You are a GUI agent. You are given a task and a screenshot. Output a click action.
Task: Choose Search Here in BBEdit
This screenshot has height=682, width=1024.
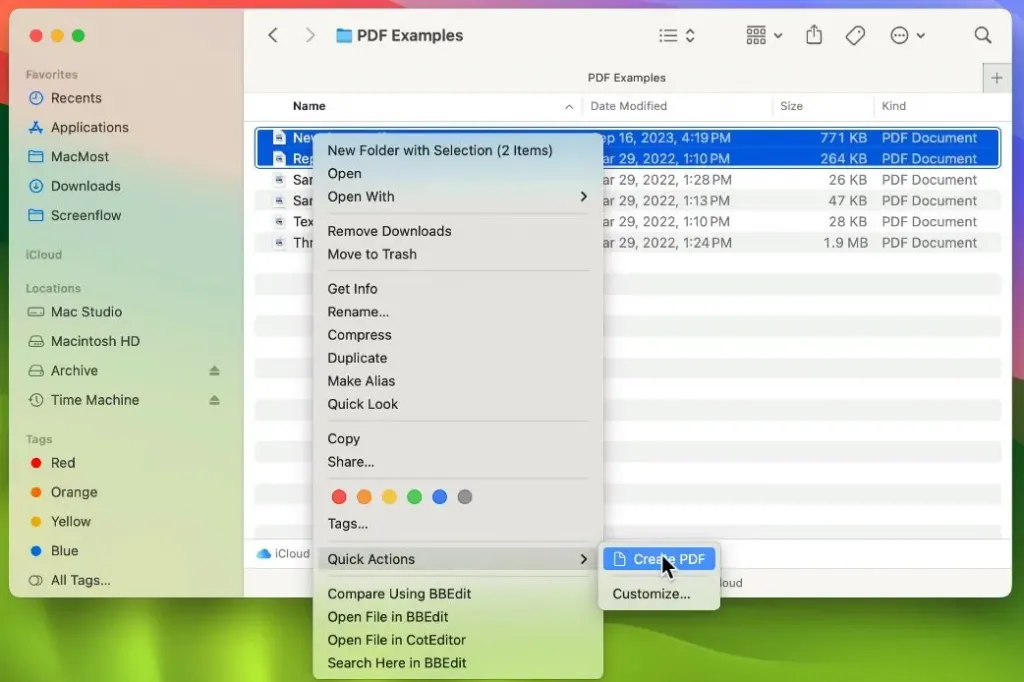click(x=396, y=663)
